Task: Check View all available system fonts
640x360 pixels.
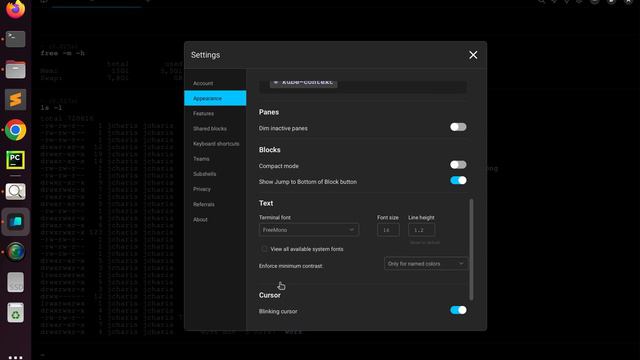Action: 264,249
